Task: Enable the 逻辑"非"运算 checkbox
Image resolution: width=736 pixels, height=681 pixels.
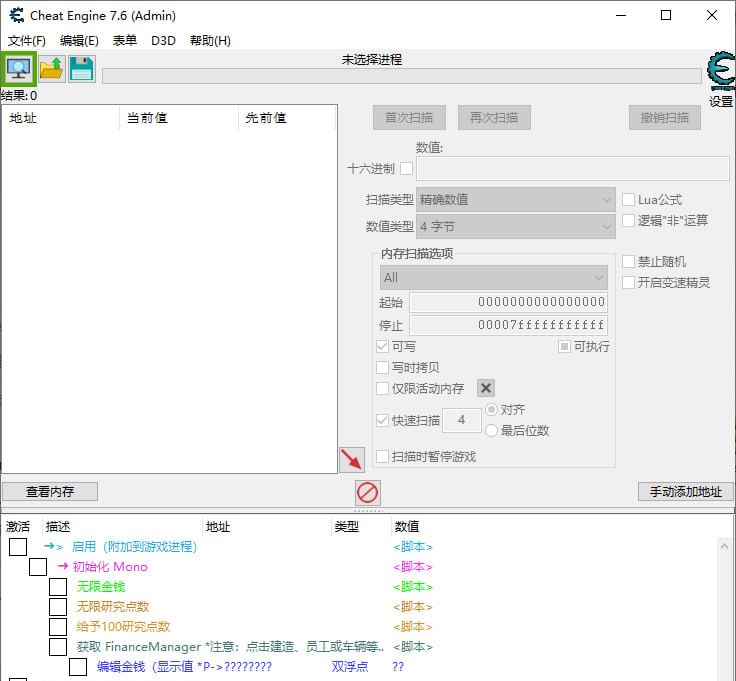Action: pyautogui.click(x=629, y=220)
